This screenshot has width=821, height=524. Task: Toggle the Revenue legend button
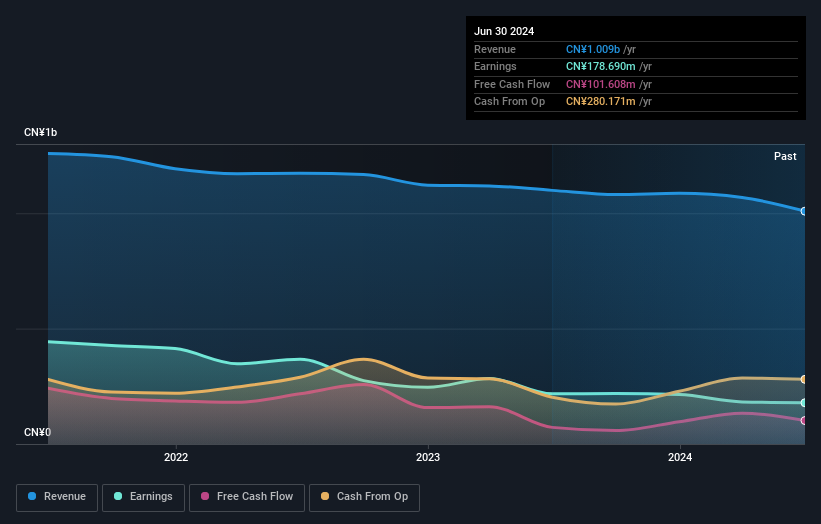(x=57, y=497)
